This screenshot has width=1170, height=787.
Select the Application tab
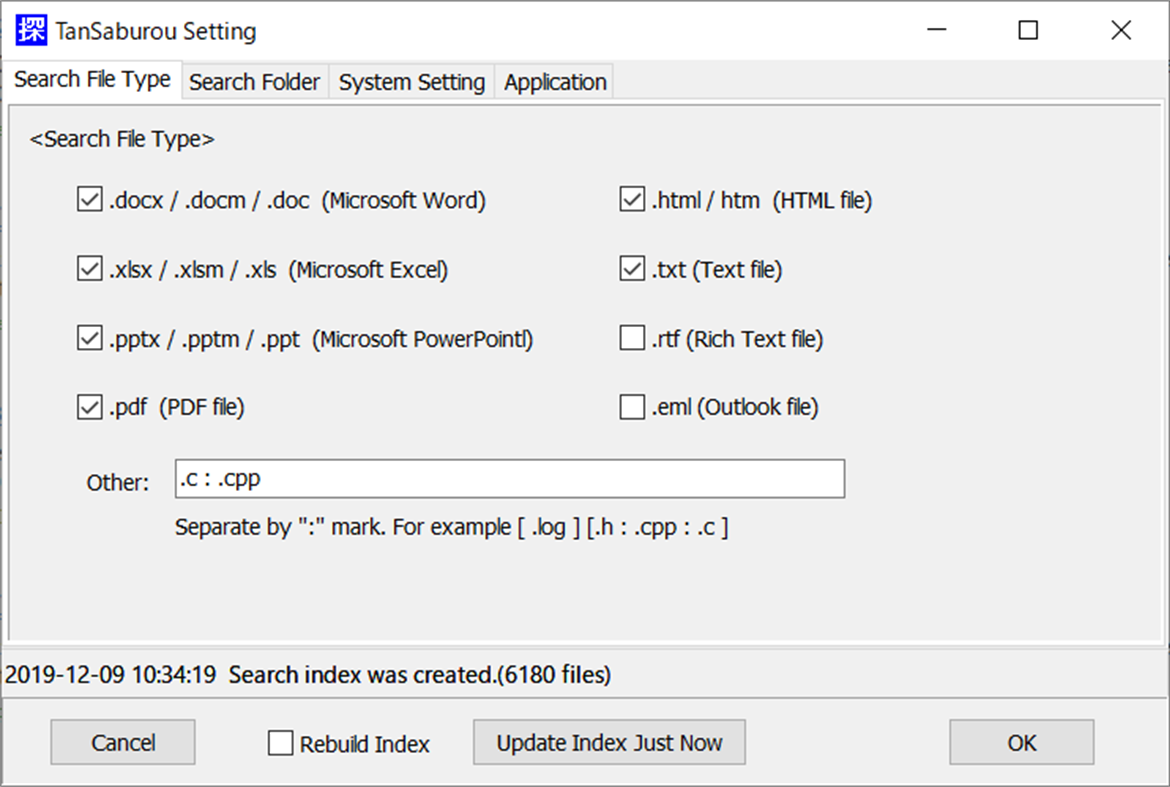[554, 82]
